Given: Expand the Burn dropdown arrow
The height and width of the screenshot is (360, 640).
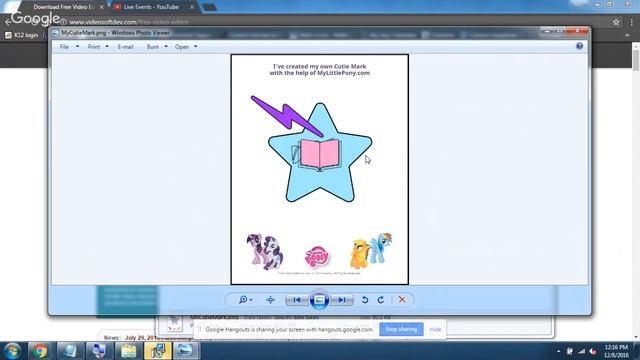Looking at the screenshot, I should [x=166, y=47].
